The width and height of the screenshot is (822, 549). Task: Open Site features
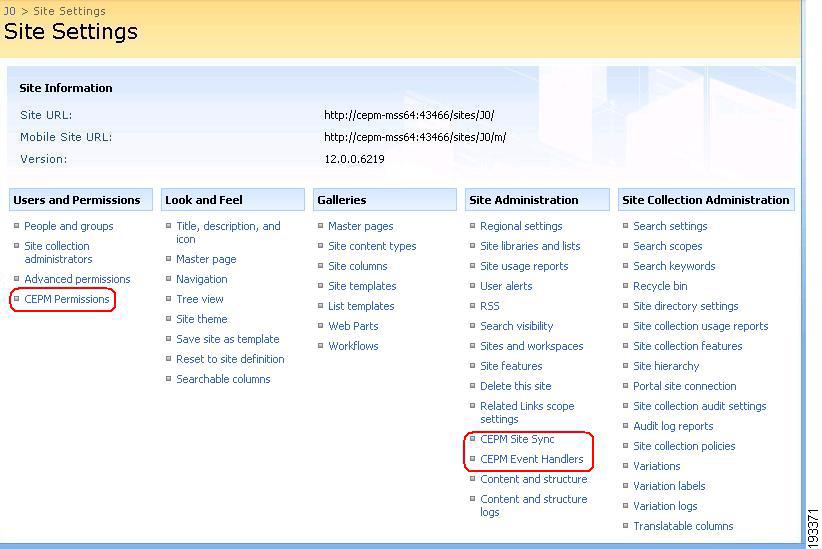[x=511, y=365]
